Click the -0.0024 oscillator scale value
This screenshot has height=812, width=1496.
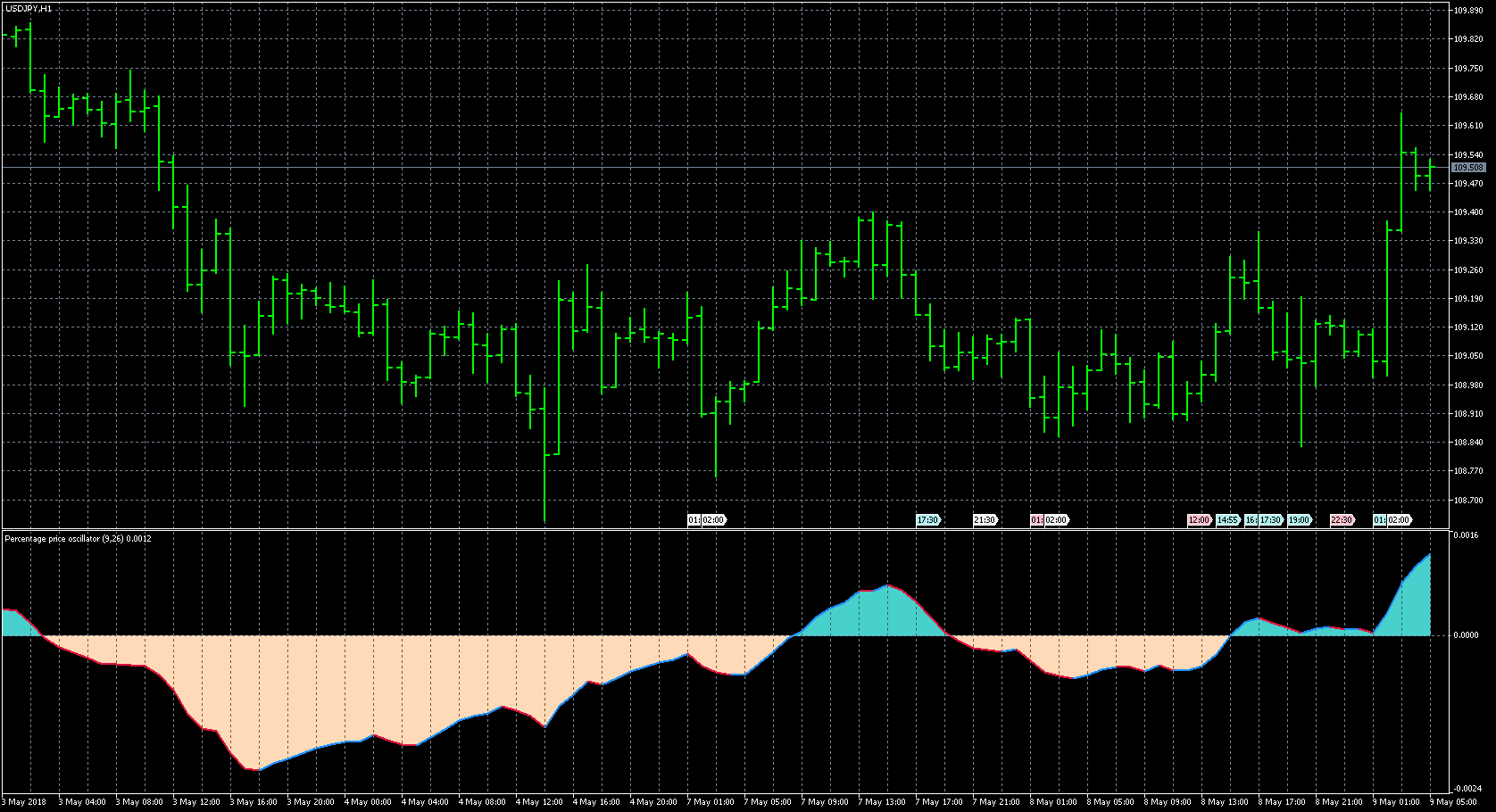1466,789
